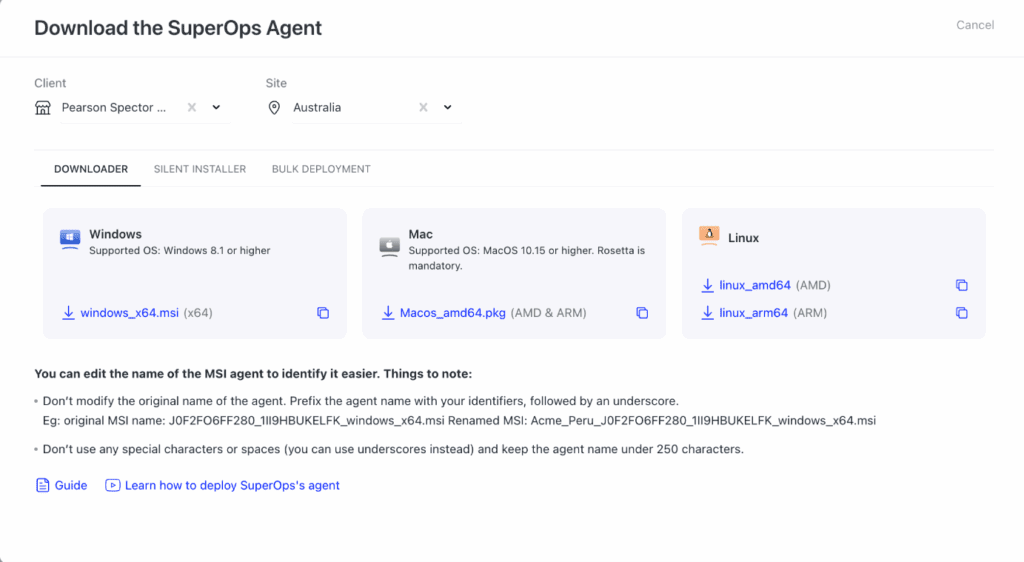Switch to the Bulk Deployment tab
The image size is (1024, 562).
tap(321, 169)
